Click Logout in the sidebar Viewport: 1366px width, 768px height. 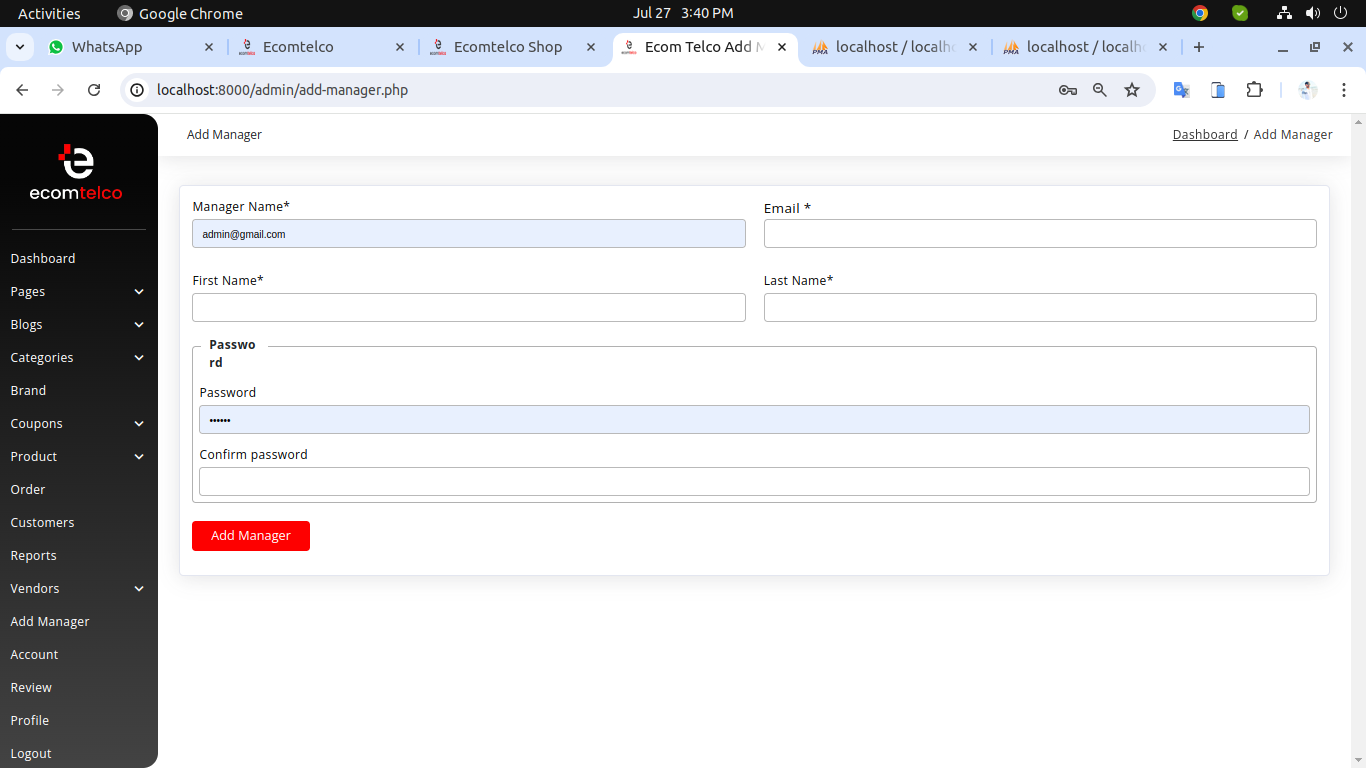pos(31,753)
